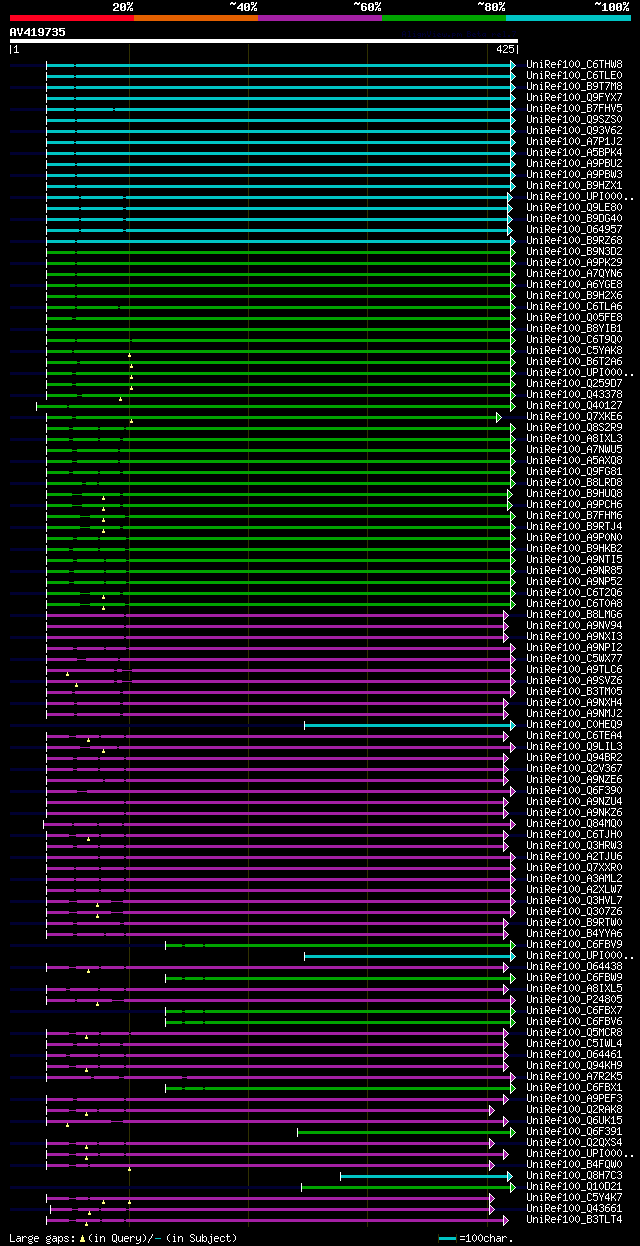The width and height of the screenshot is (640, 1246).
Task: Click label UniRef100_A9PBW3
Action: point(574,174)
